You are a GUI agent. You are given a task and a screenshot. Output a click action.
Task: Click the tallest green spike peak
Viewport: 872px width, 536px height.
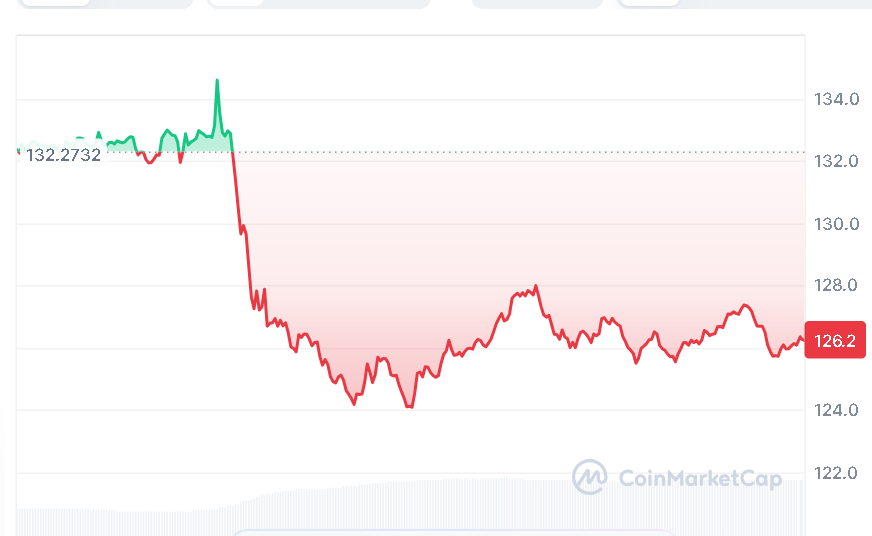(x=216, y=81)
